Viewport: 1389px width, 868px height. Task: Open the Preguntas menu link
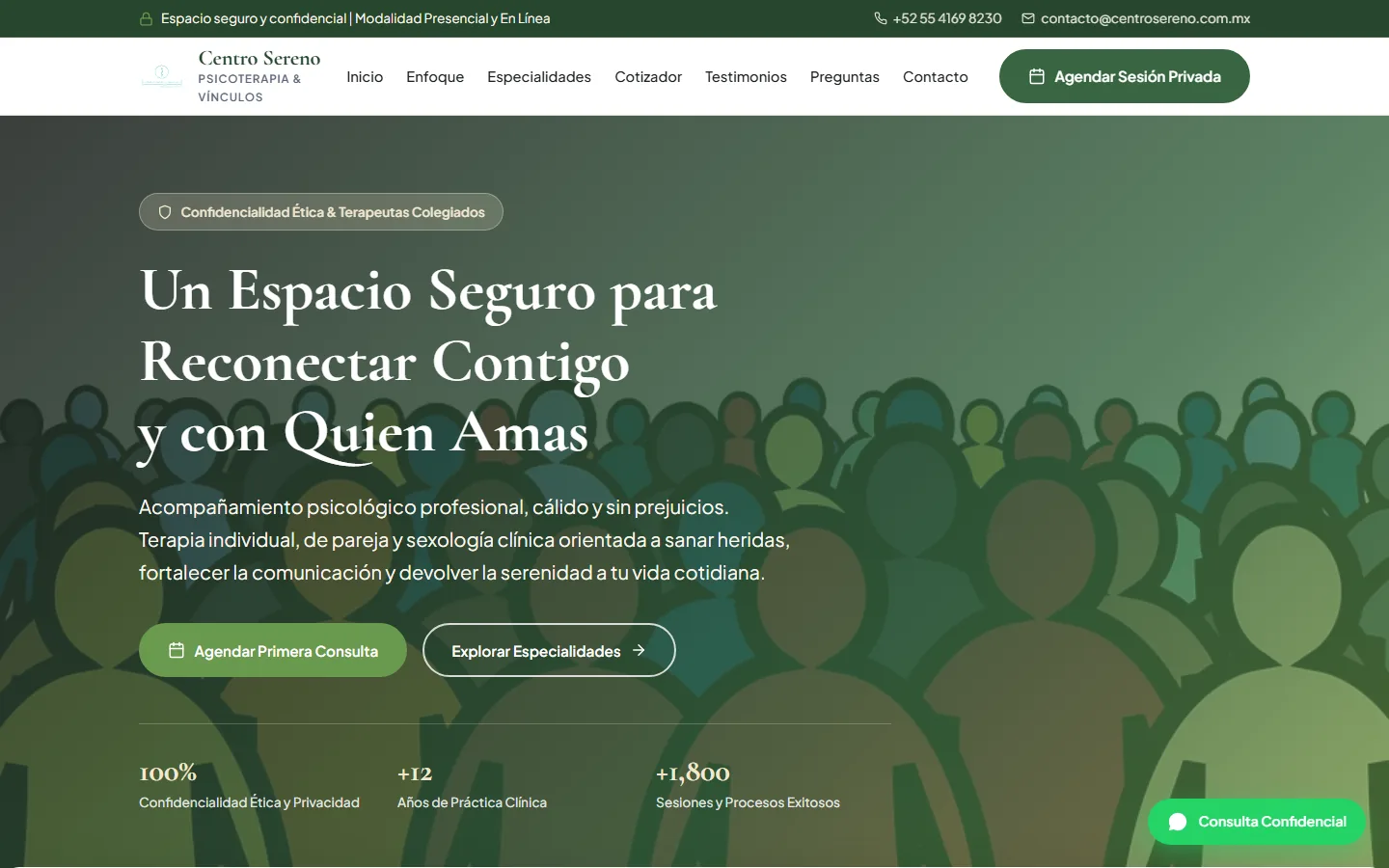tap(845, 76)
